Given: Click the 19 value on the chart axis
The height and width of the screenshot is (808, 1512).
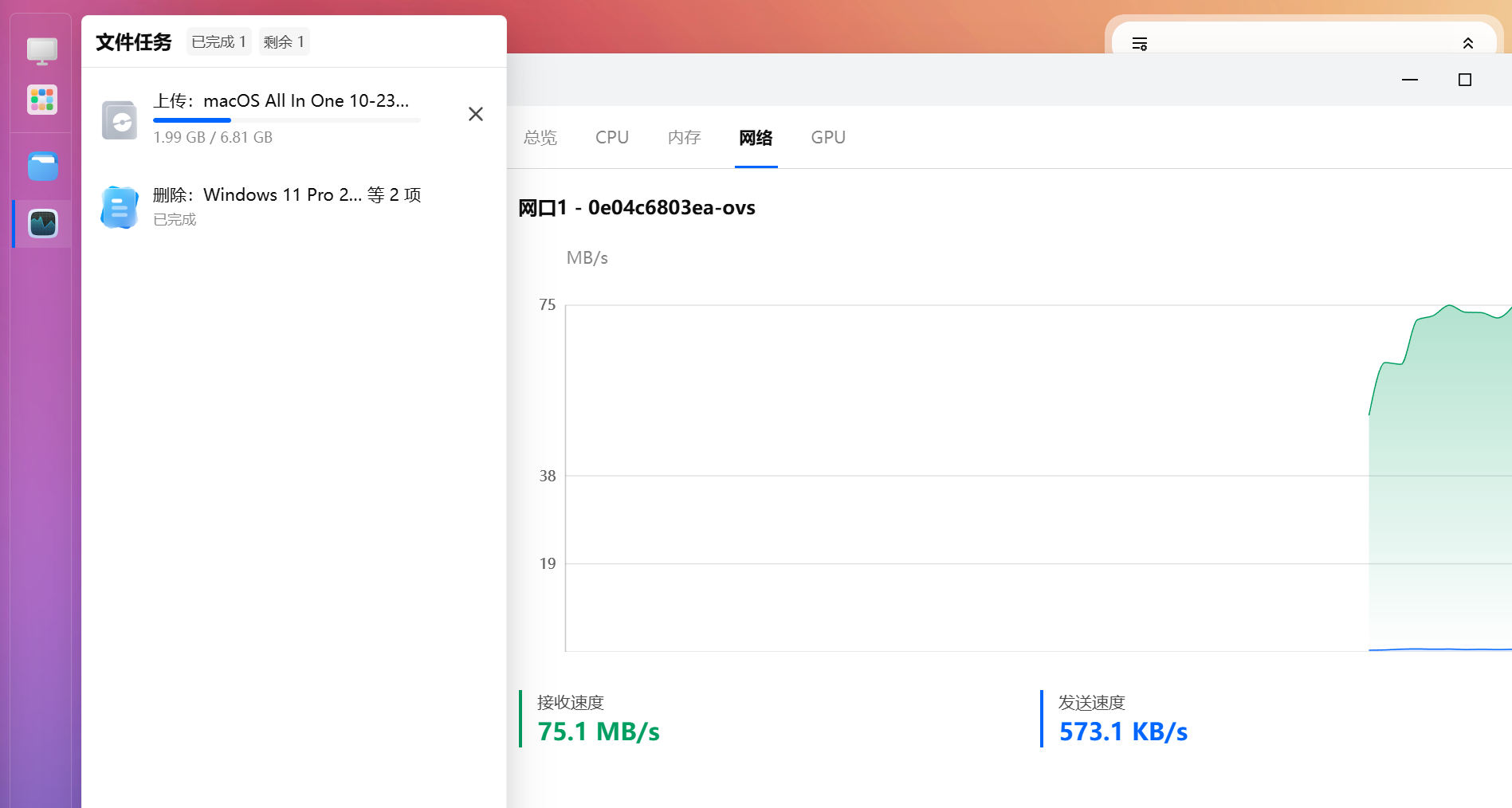Looking at the screenshot, I should pos(548,564).
